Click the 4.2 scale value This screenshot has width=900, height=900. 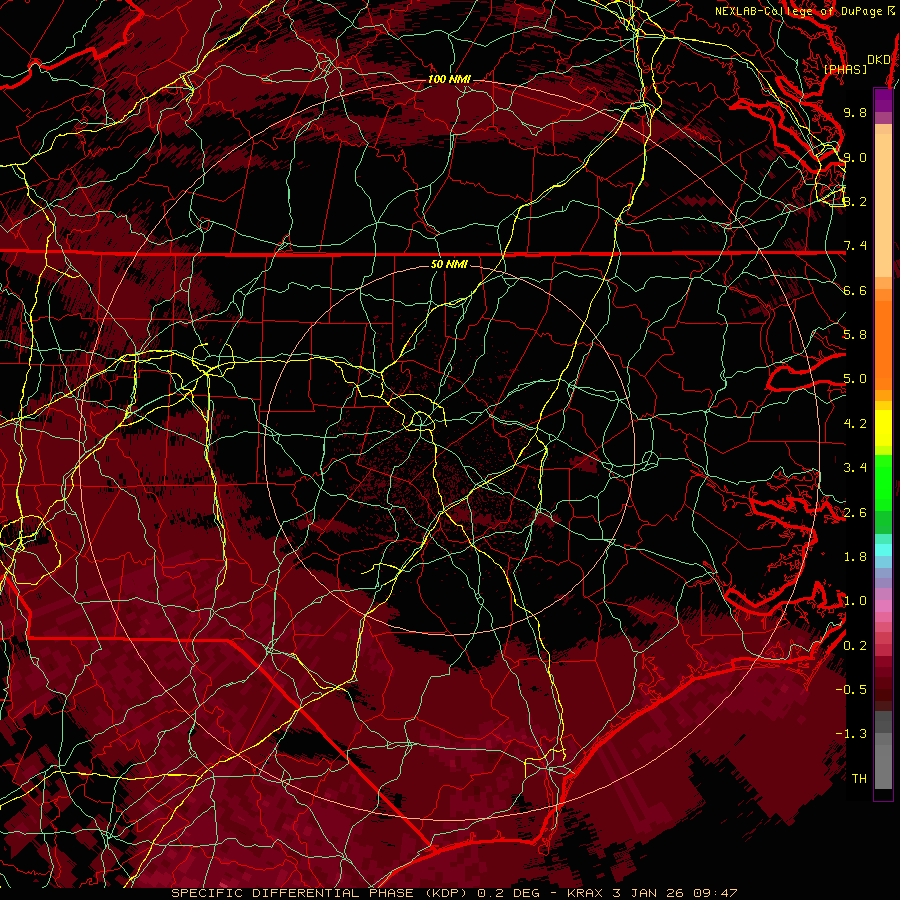tap(855, 424)
